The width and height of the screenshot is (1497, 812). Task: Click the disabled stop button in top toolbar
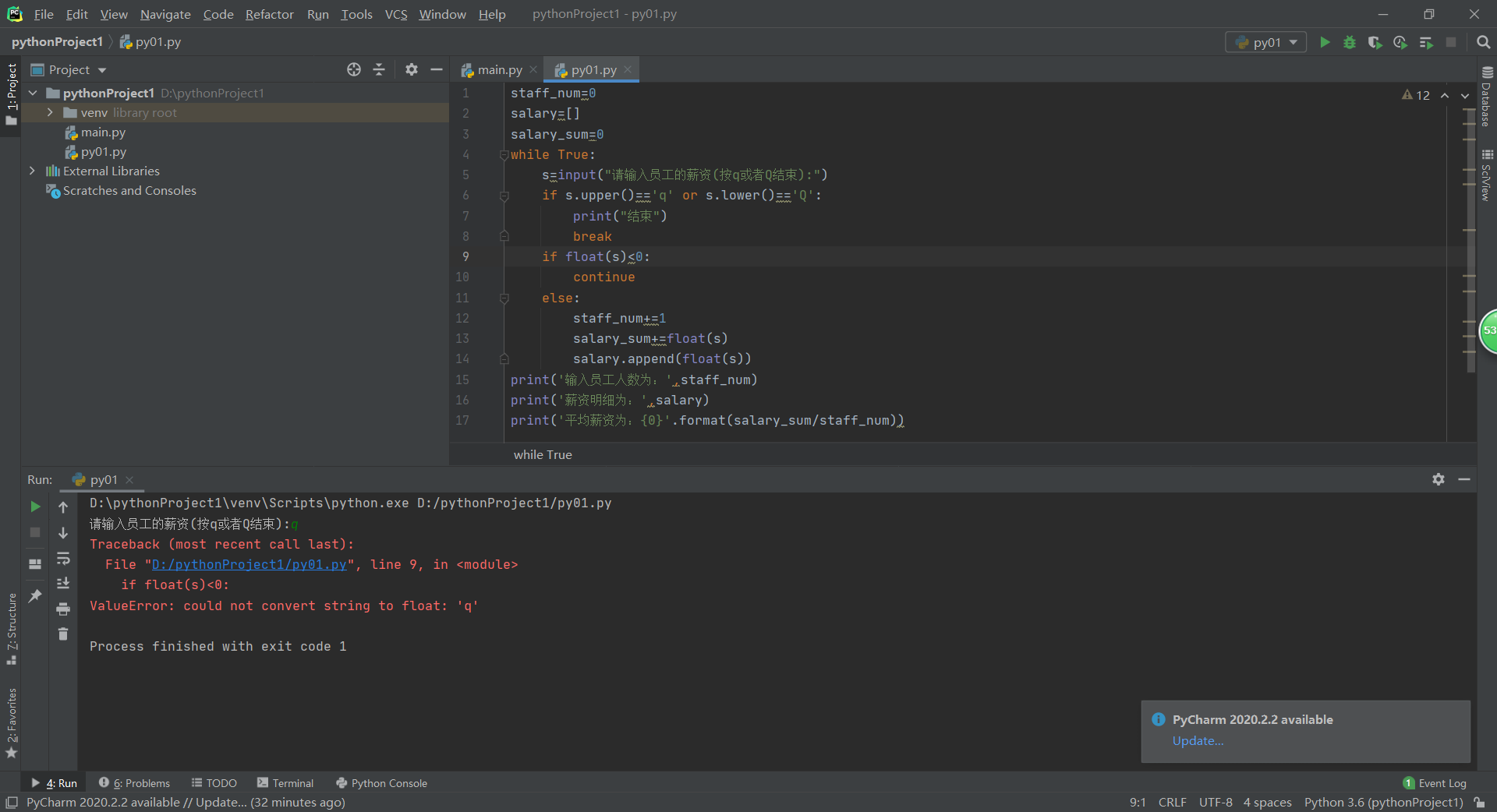1451,42
